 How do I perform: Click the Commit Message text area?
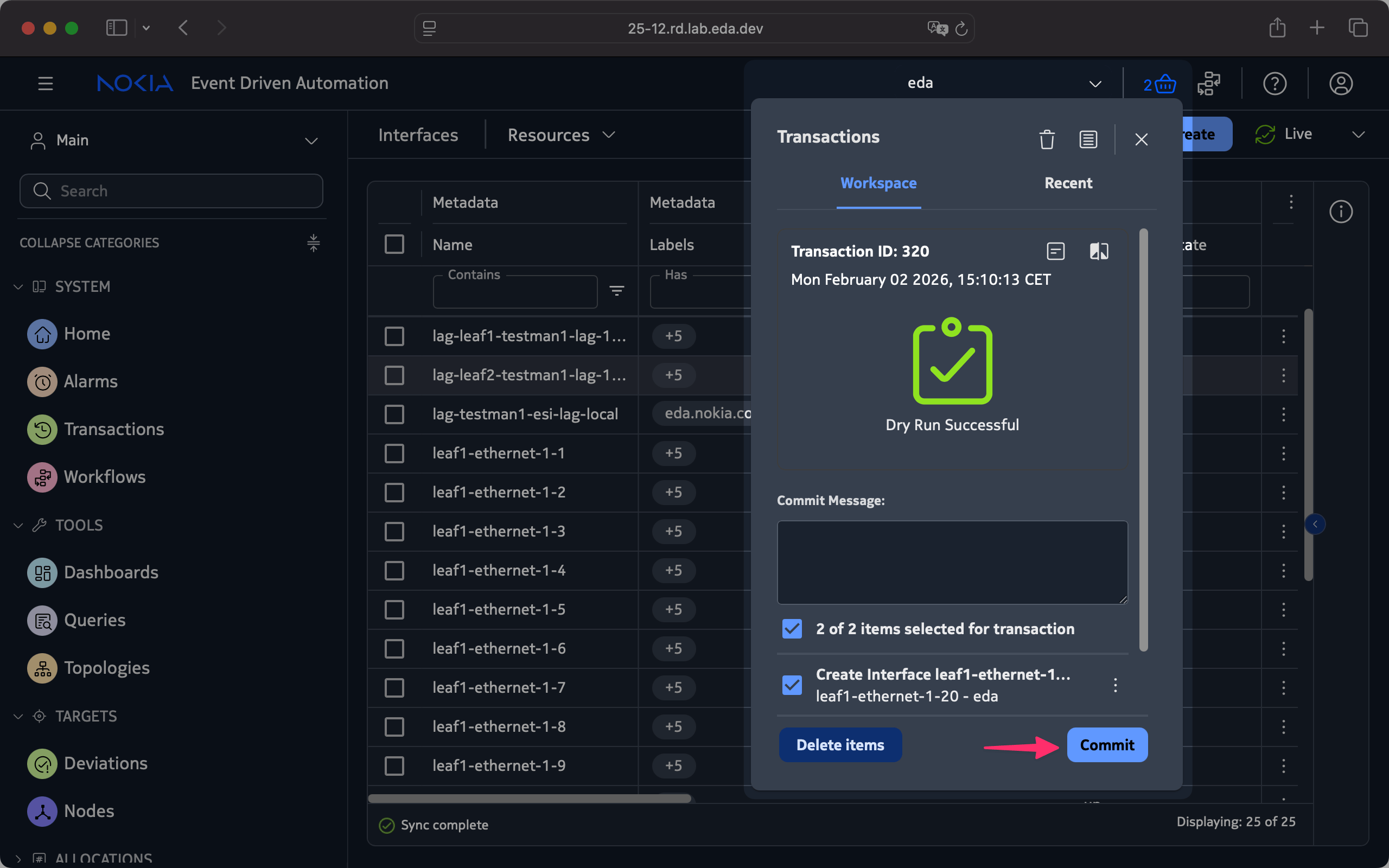point(952,562)
